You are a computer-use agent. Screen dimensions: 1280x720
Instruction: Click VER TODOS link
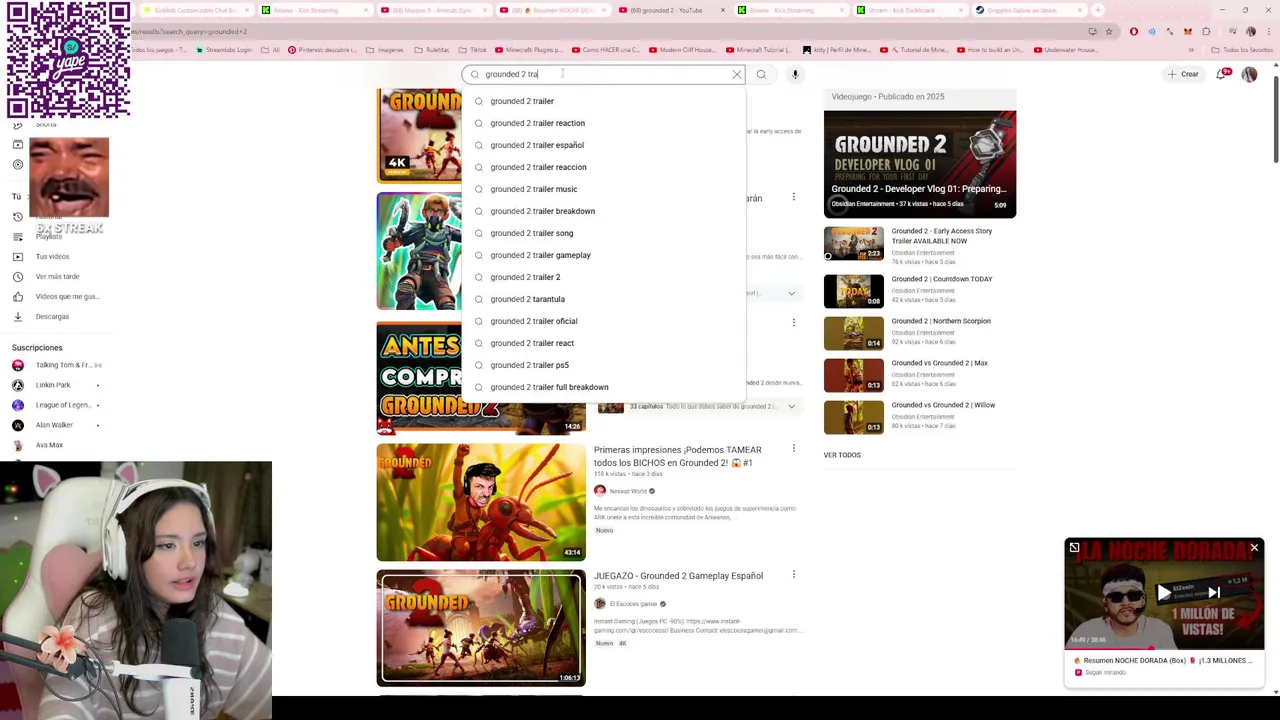click(842, 455)
